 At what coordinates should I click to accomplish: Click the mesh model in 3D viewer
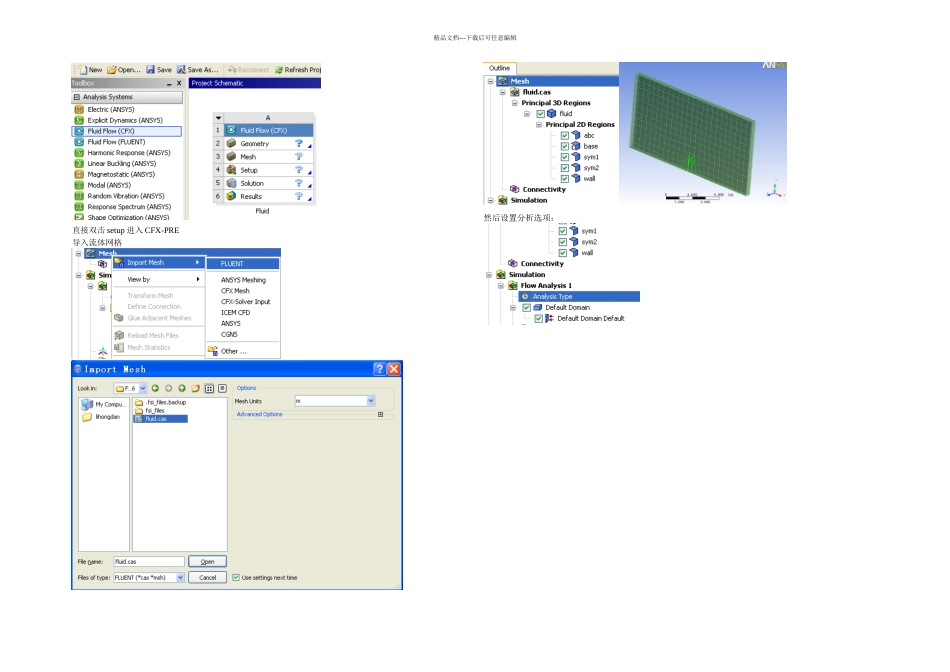click(692, 133)
